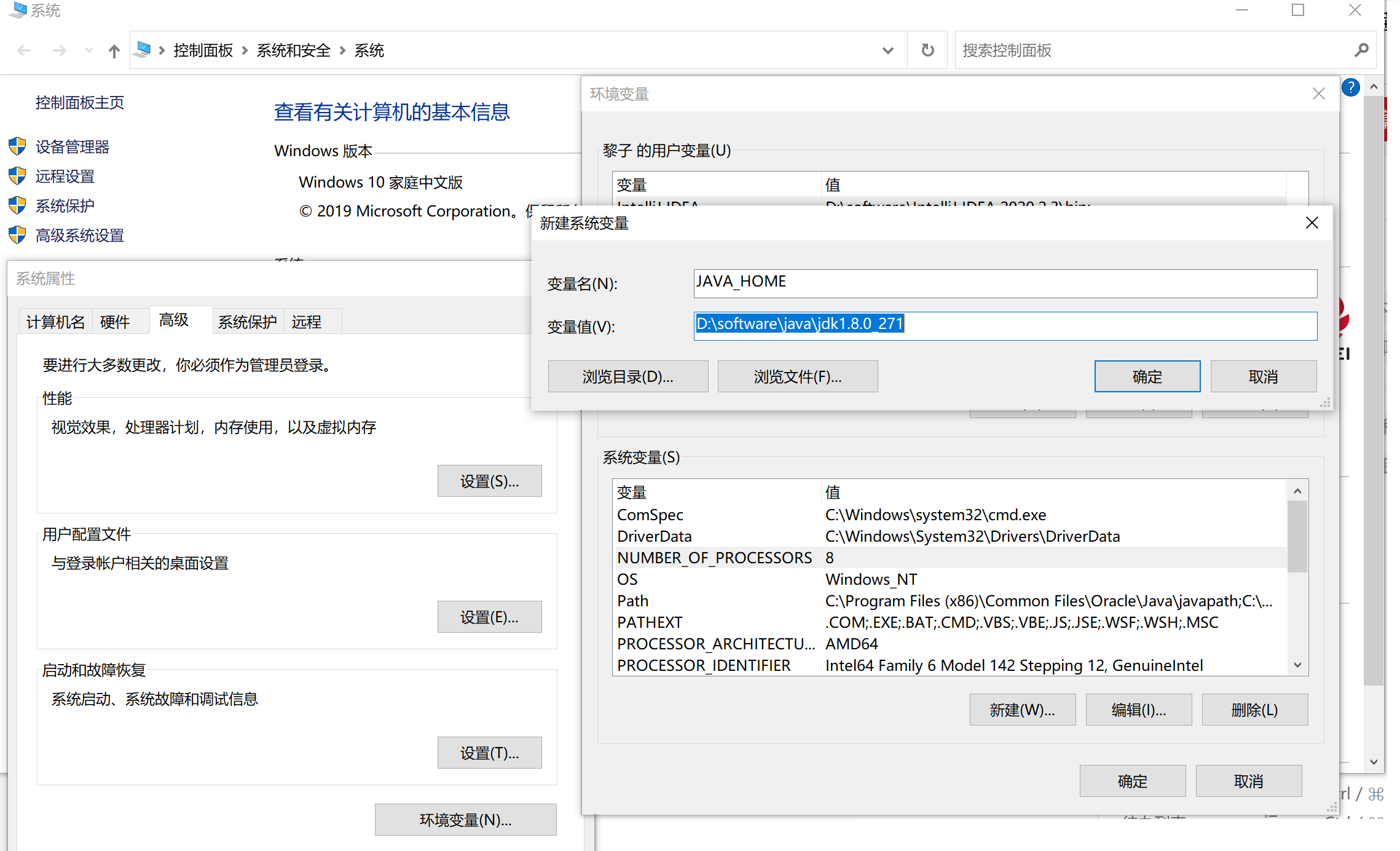Viewport: 1400px width, 851px height.
Task: Close the 新建系统变量 dialog
Action: (x=1312, y=223)
